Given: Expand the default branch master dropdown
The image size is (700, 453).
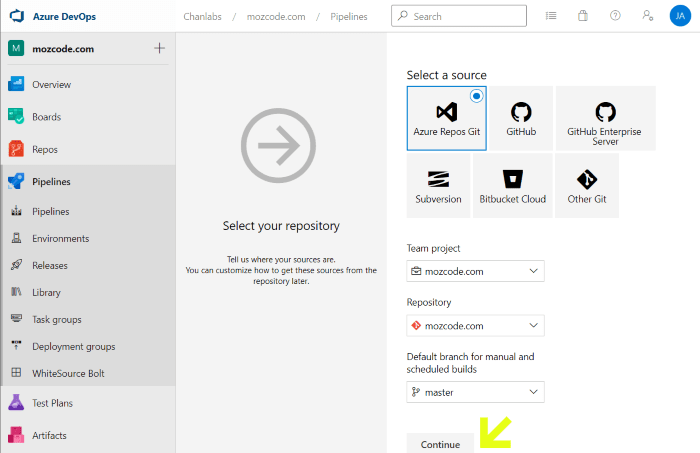Looking at the screenshot, I should [x=475, y=392].
